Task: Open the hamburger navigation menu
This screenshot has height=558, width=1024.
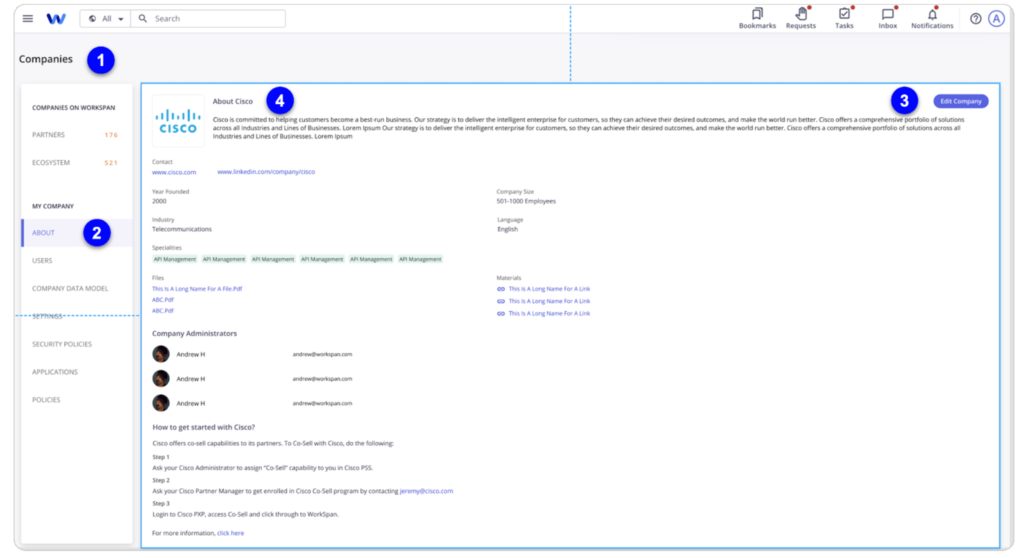Action: [27, 18]
